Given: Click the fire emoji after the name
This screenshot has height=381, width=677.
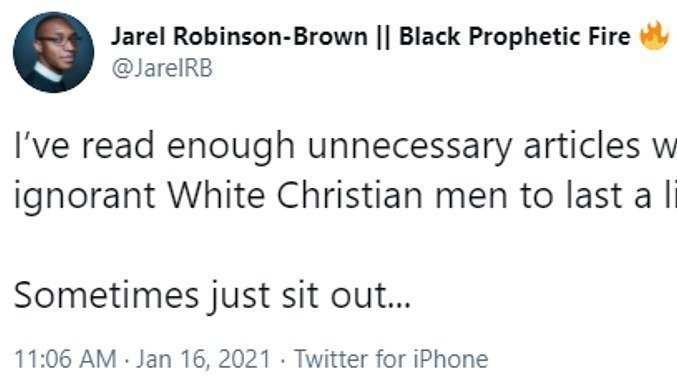Looking at the screenshot, I should coord(654,35).
